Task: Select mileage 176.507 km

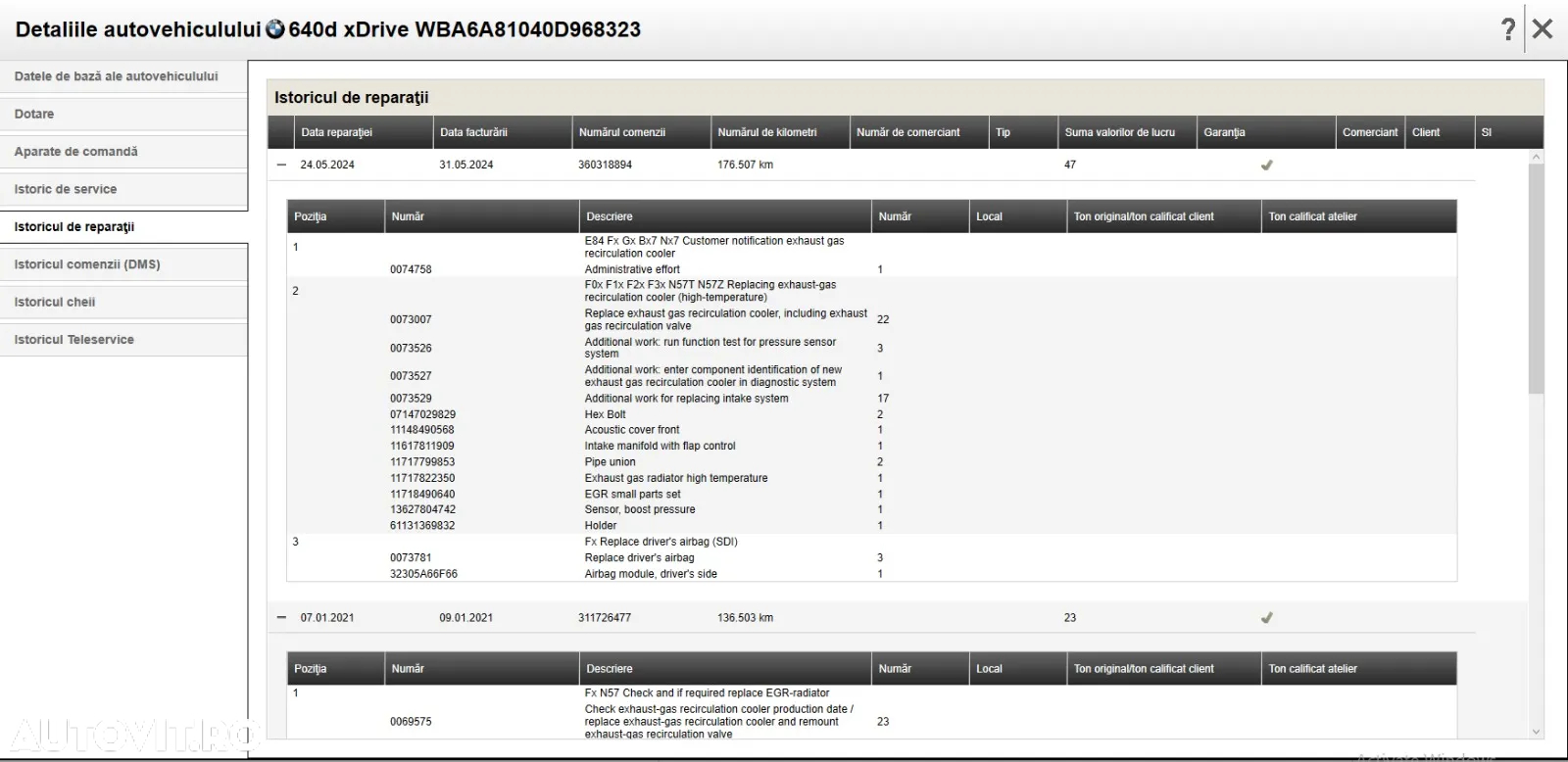Action: click(x=745, y=165)
